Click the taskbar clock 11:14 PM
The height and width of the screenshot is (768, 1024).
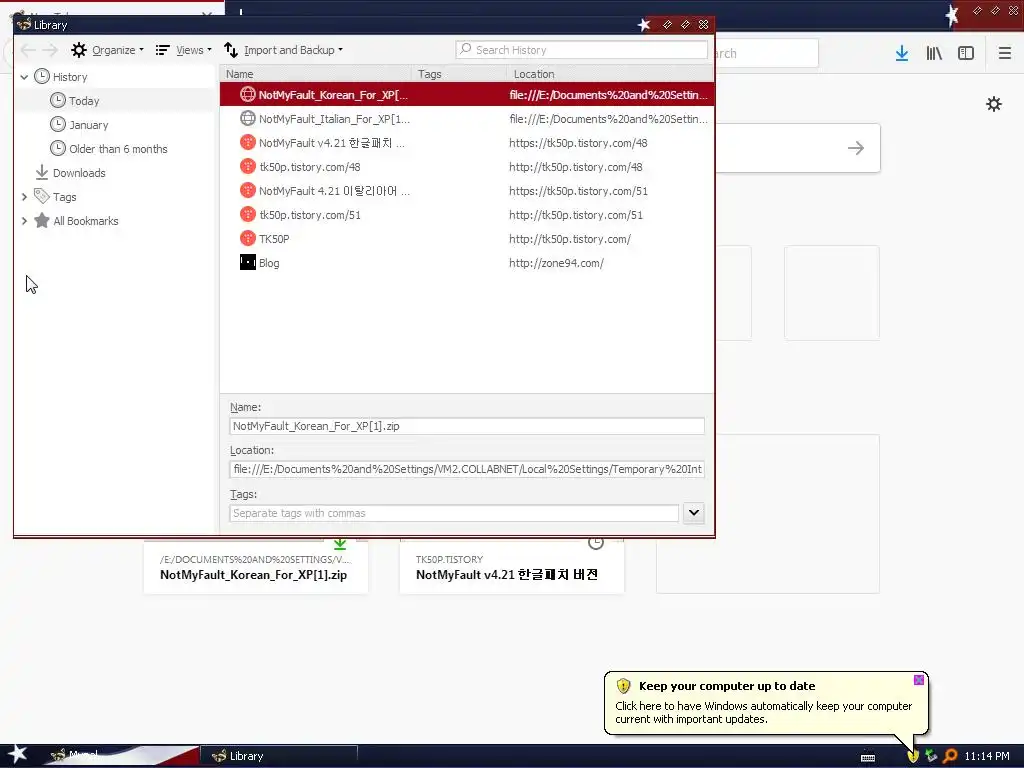click(987, 756)
